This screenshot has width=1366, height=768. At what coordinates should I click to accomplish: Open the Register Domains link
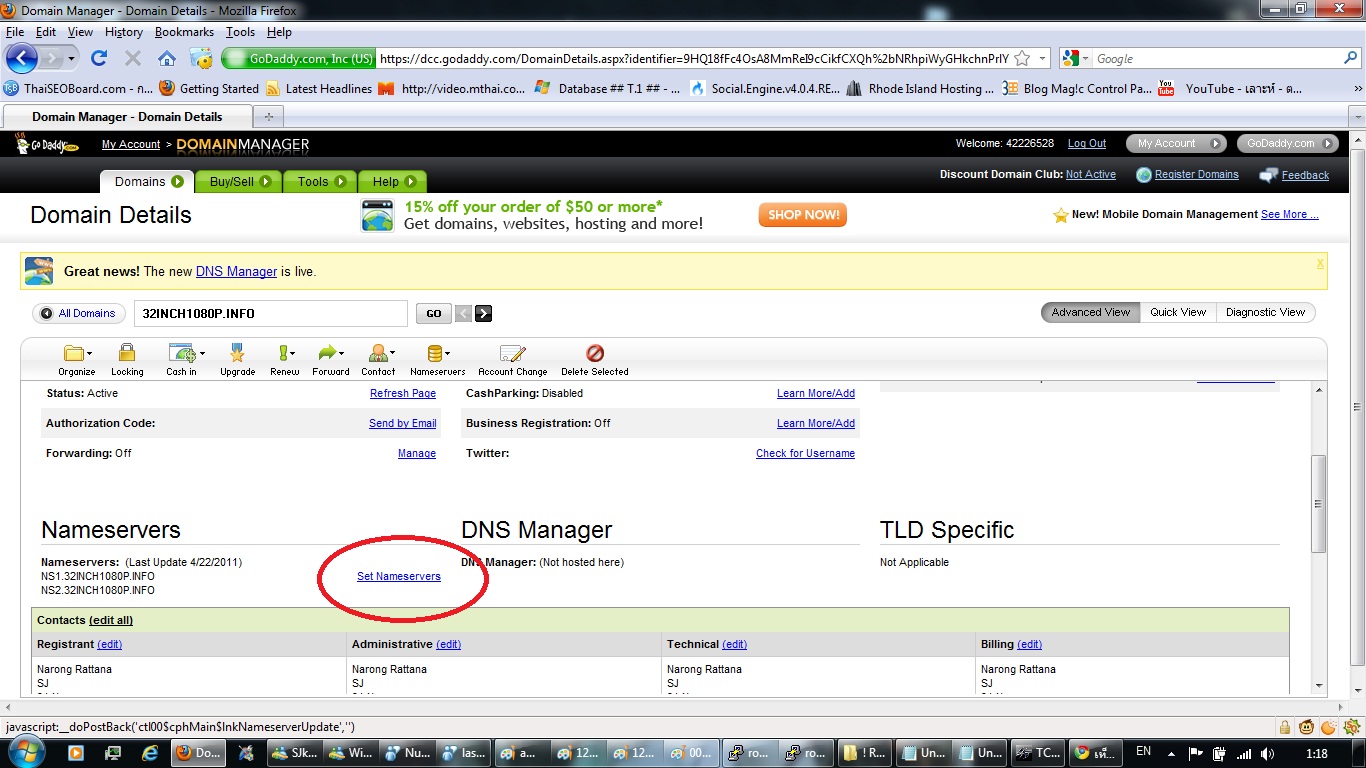(x=1196, y=174)
